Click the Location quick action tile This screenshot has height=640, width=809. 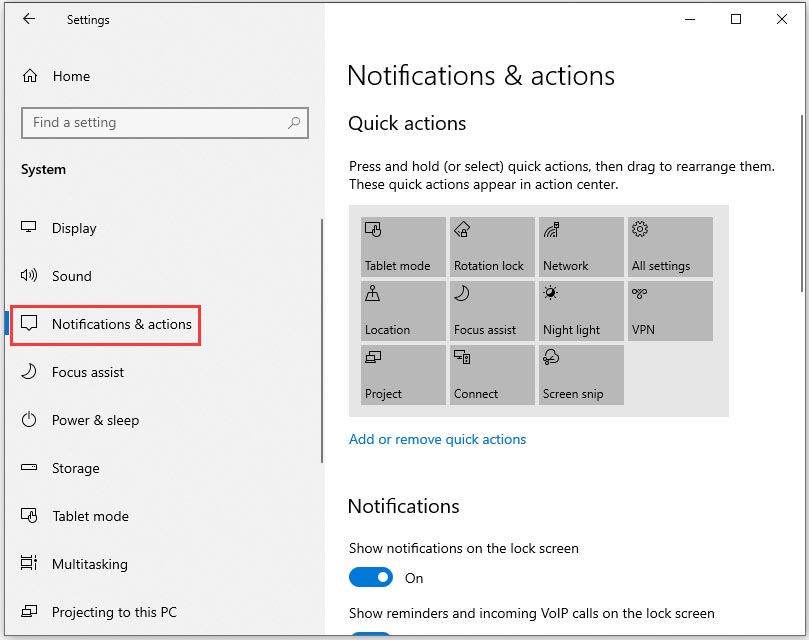[402, 310]
